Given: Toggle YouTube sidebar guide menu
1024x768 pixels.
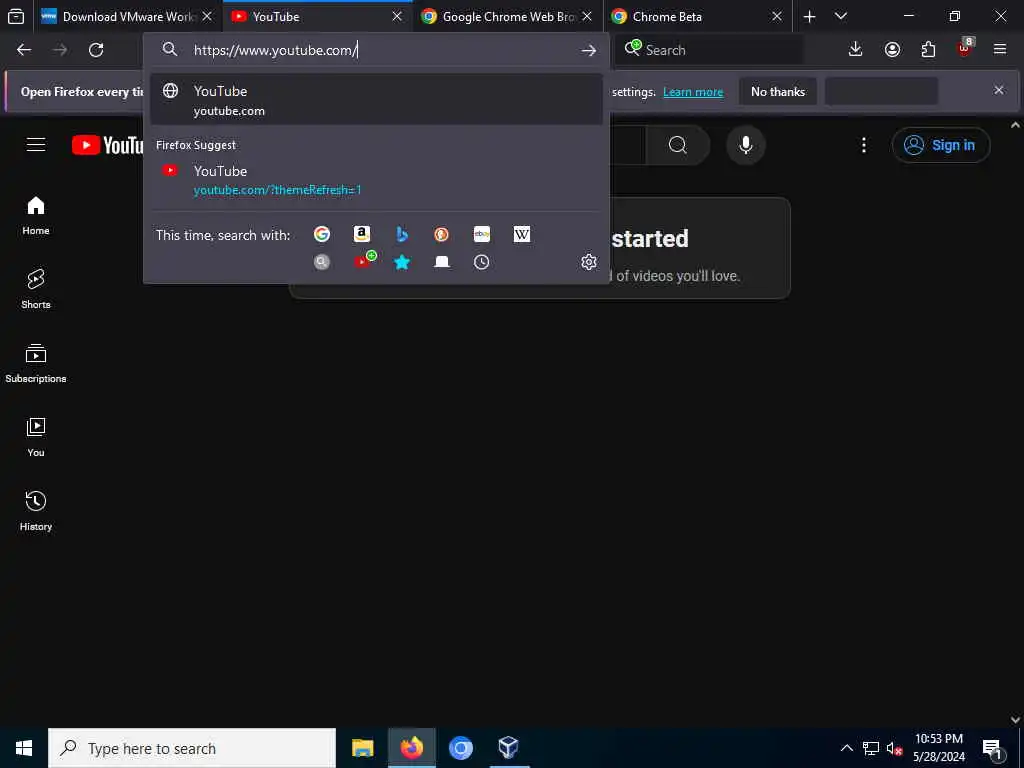Looking at the screenshot, I should tap(36, 144).
